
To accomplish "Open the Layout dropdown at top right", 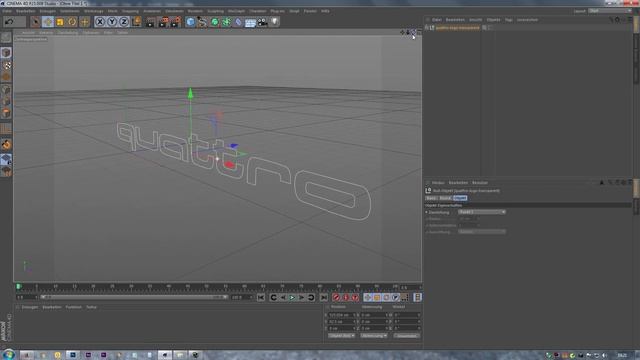I will click(610, 11).
